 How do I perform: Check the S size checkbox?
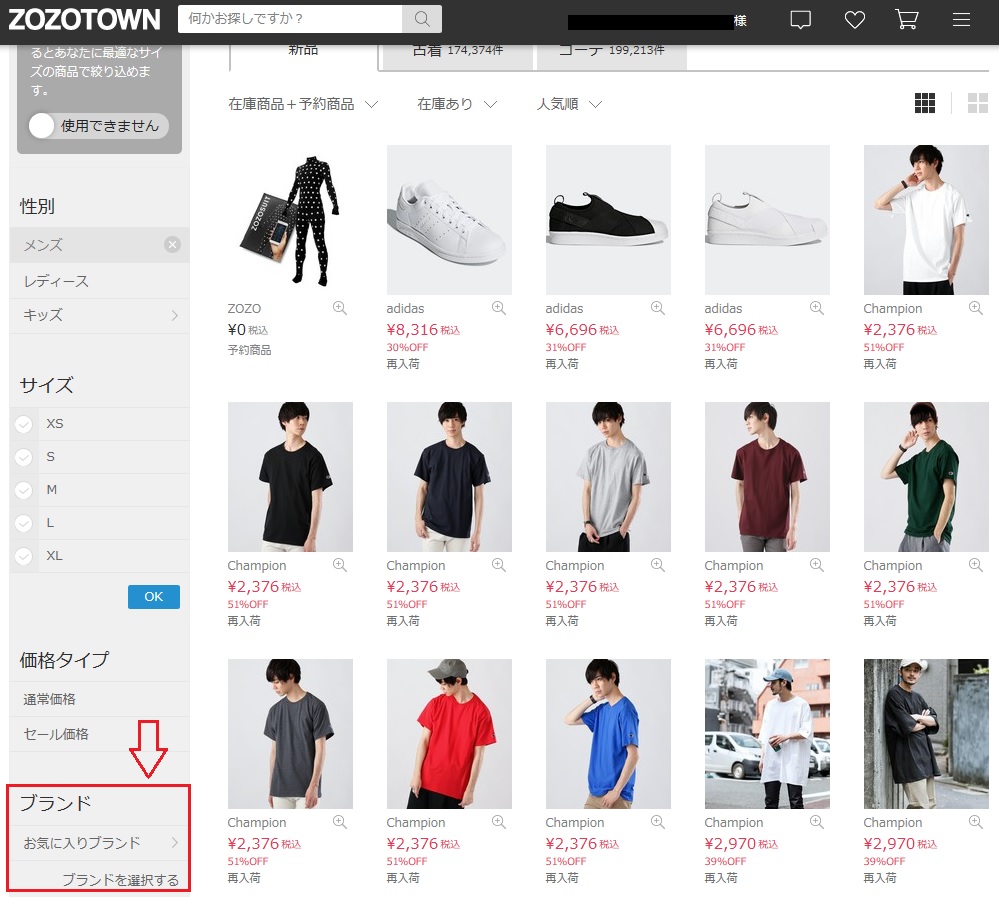point(24,457)
